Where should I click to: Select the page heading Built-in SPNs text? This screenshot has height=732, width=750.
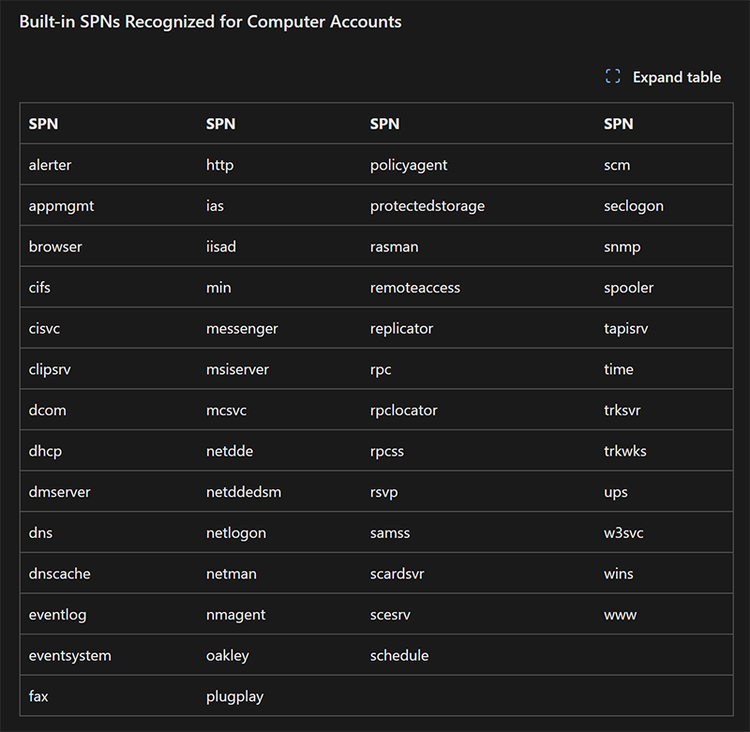click(x=210, y=22)
